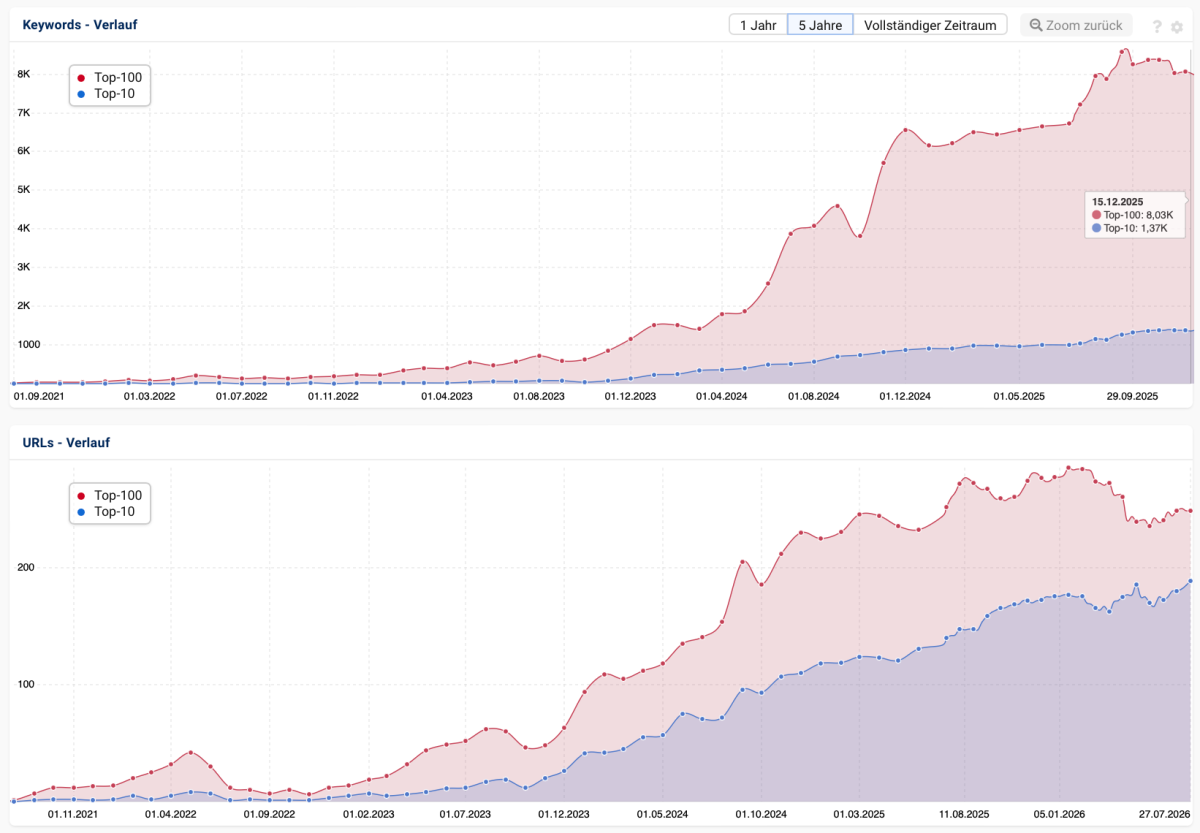
Task: Toggle Top-100 series in Keywords legend
Action: point(109,77)
